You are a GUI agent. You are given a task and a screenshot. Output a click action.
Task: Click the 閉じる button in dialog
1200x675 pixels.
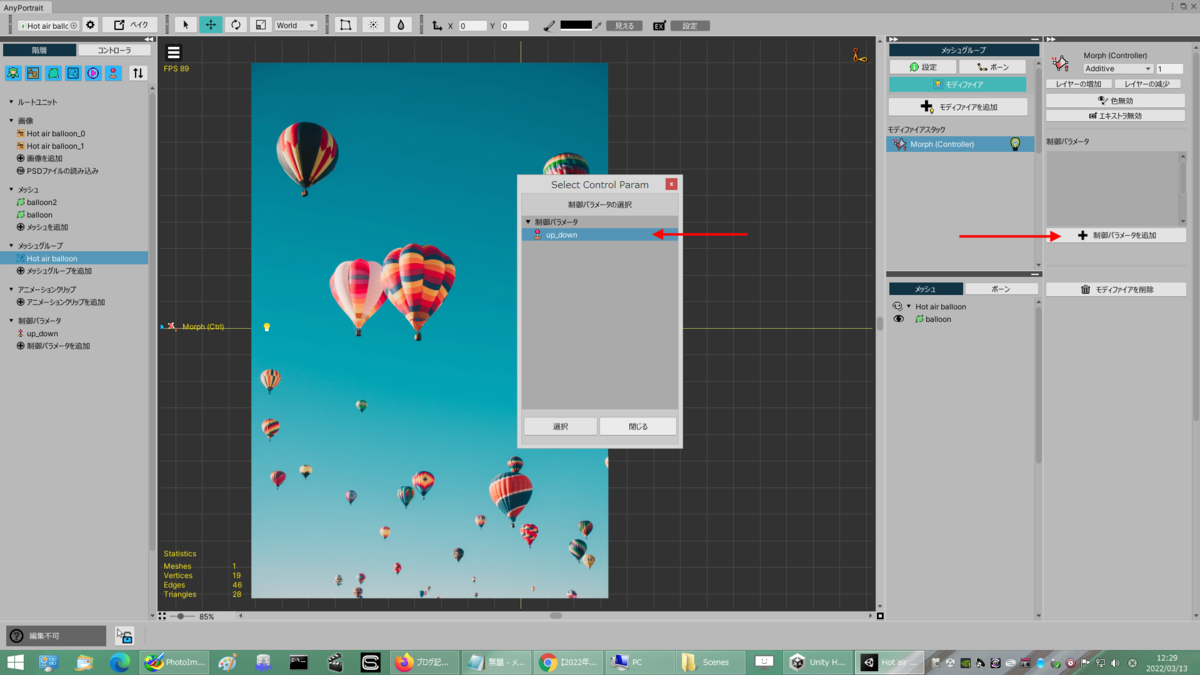pos(638,426)
